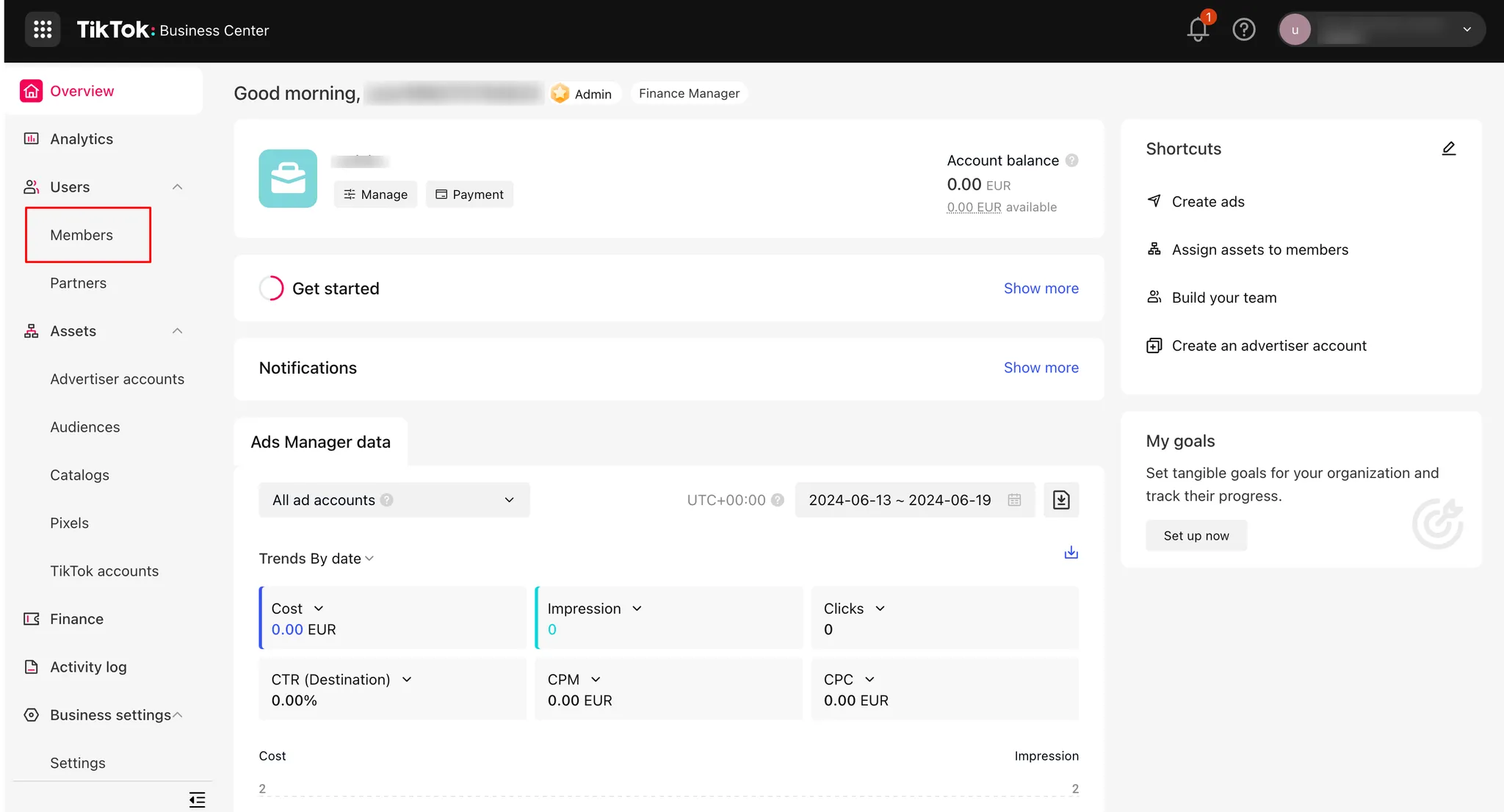
Task: Open the help question mark icon
Action: (x=1243, y=29)
